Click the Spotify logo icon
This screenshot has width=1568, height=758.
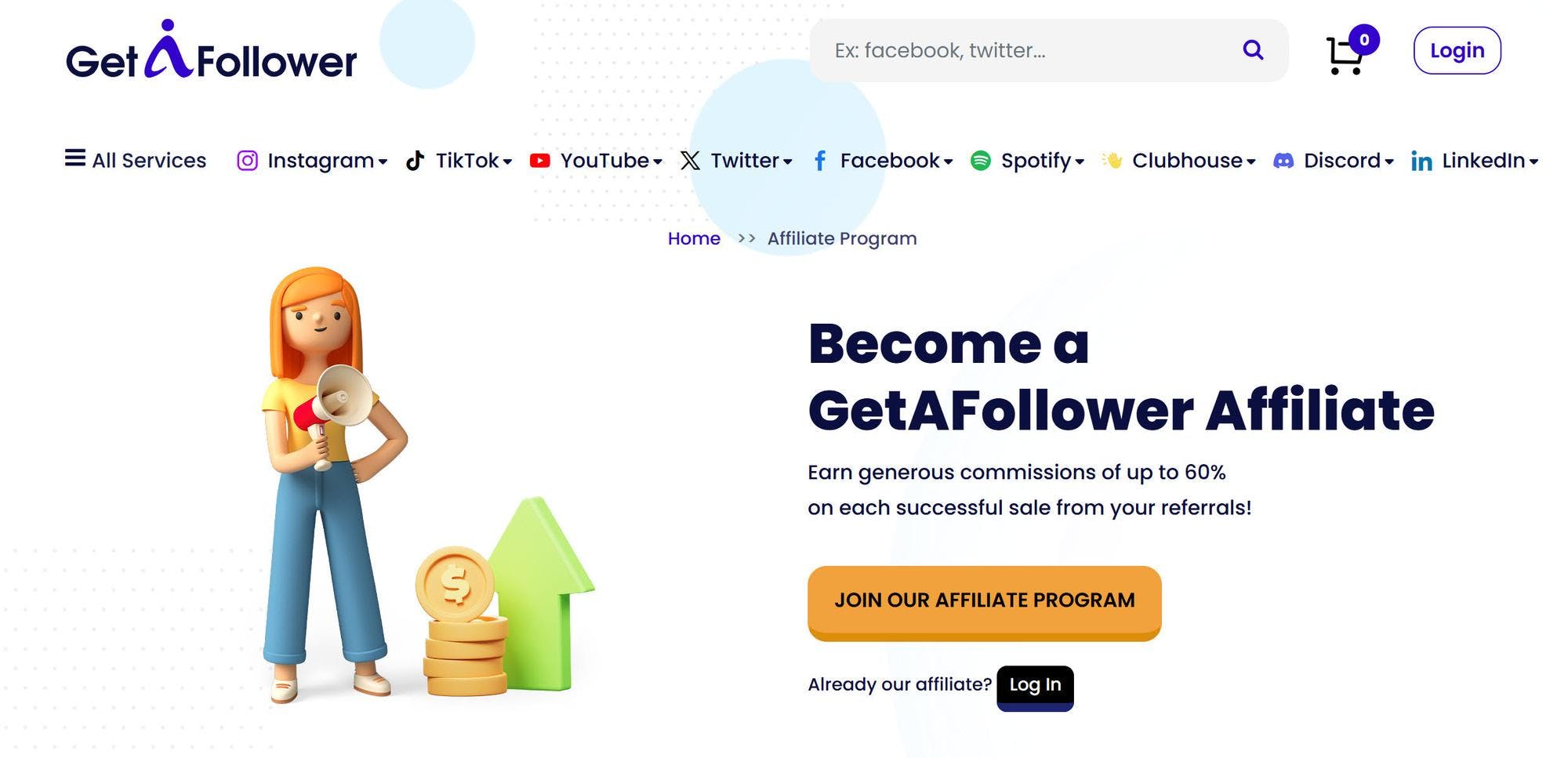coord(980,161)
